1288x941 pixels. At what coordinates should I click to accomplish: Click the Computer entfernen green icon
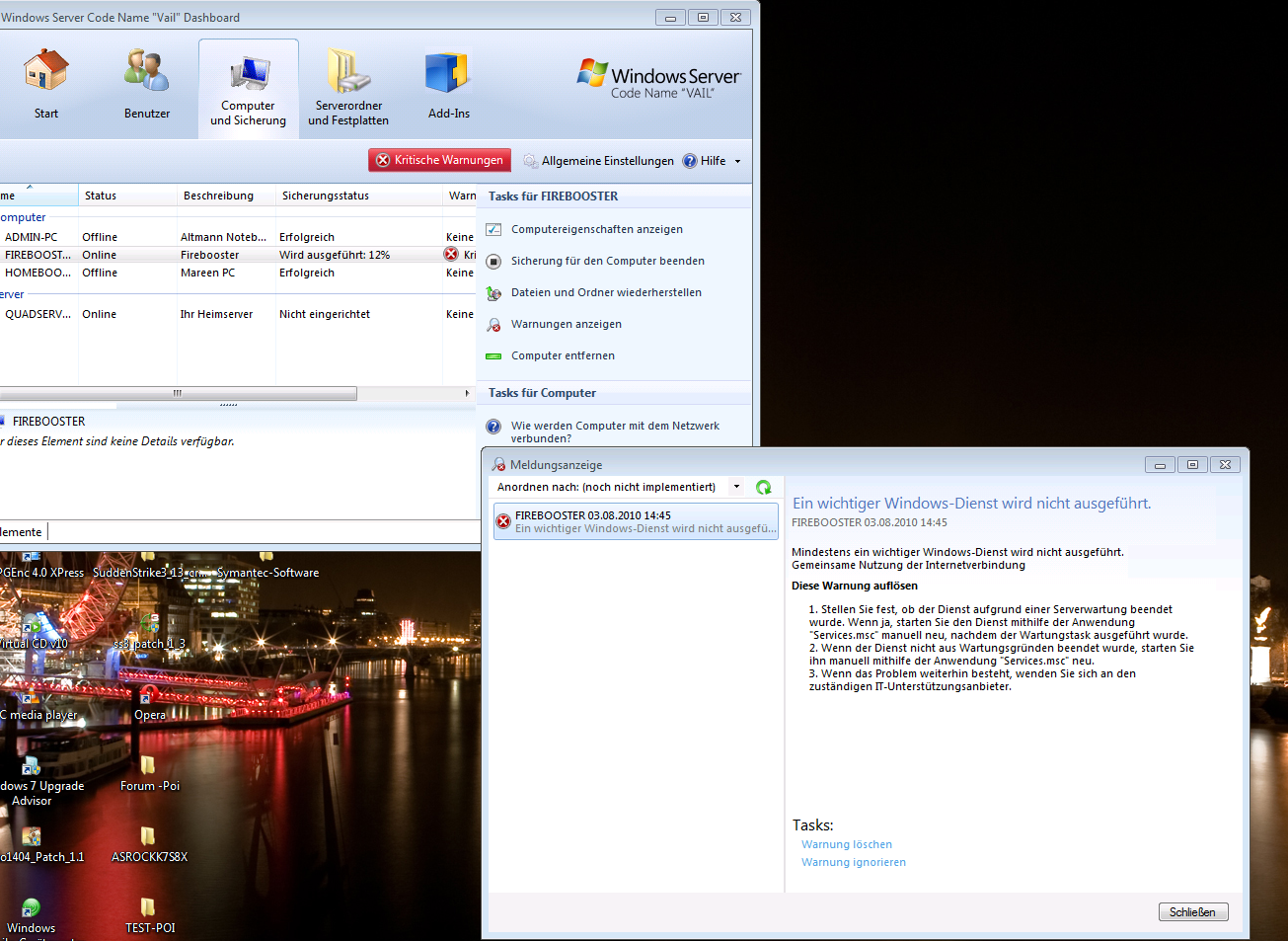(493, 356)
